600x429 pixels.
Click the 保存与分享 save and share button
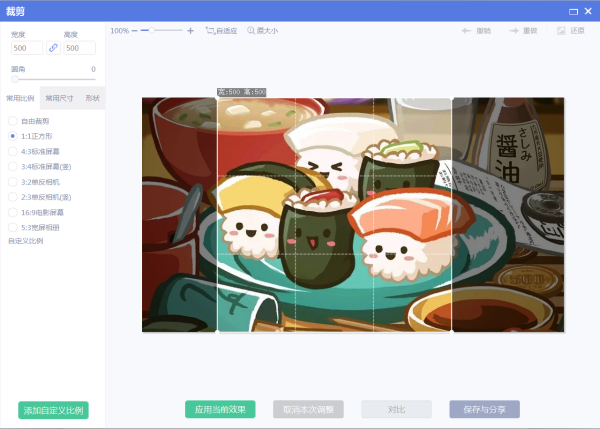484,409
